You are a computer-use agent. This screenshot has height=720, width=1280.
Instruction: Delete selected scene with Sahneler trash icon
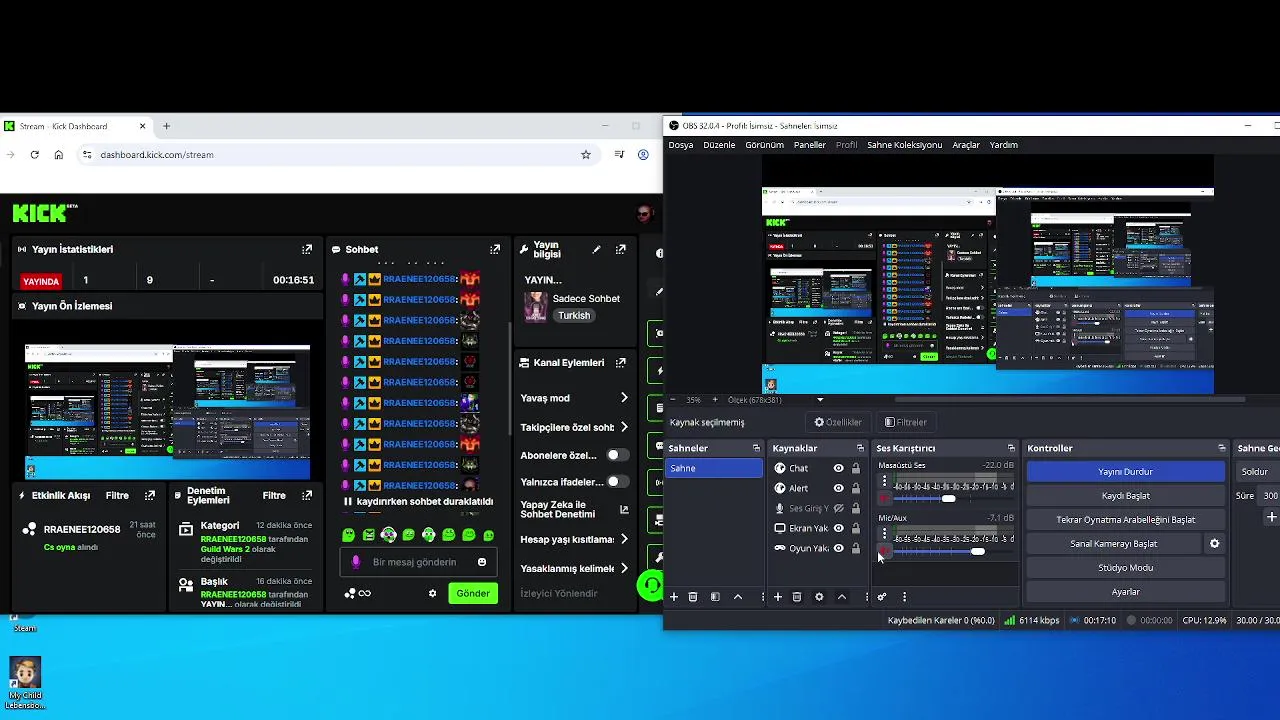point(692,597)
